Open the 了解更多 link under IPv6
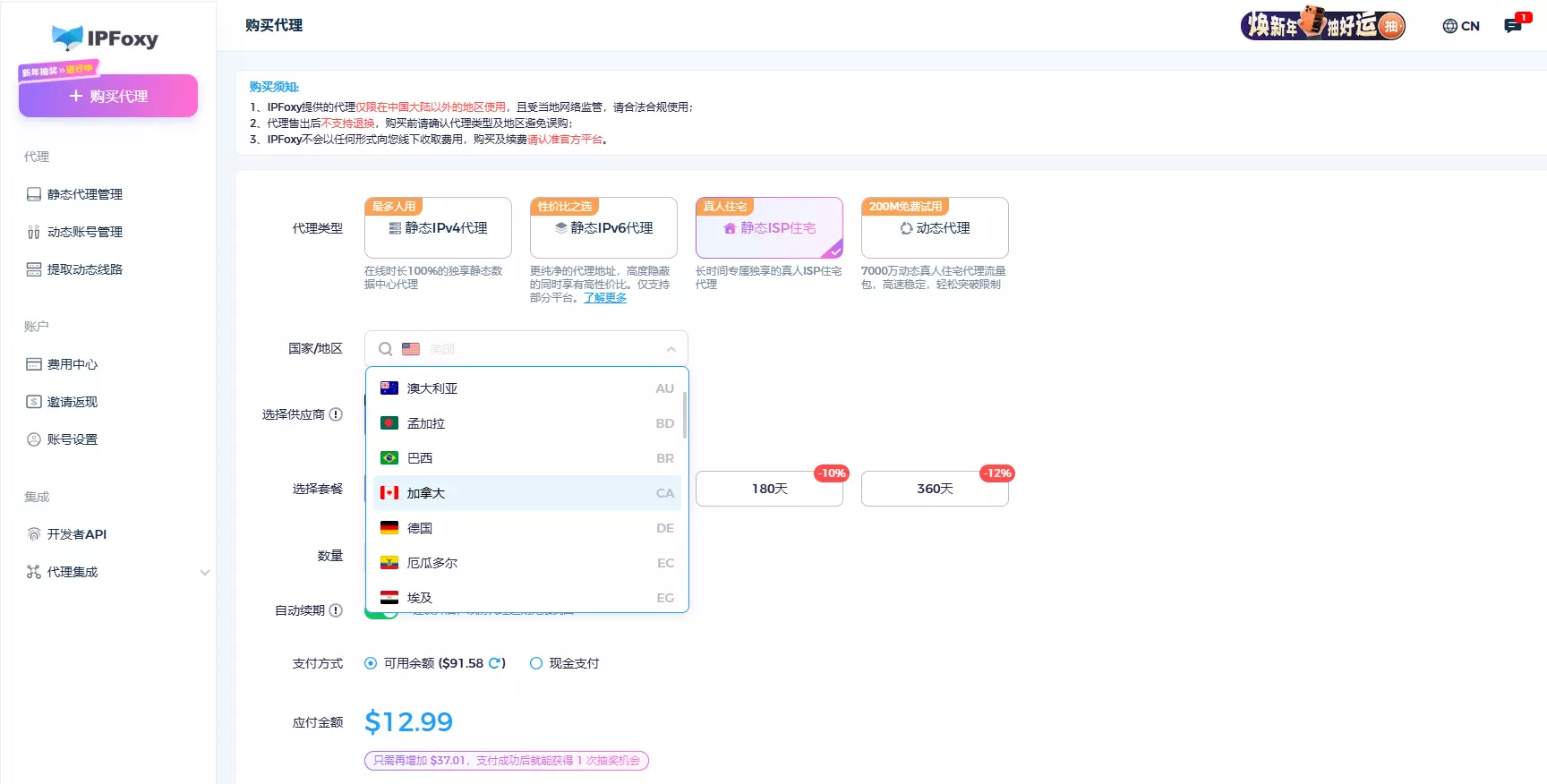 605,298
